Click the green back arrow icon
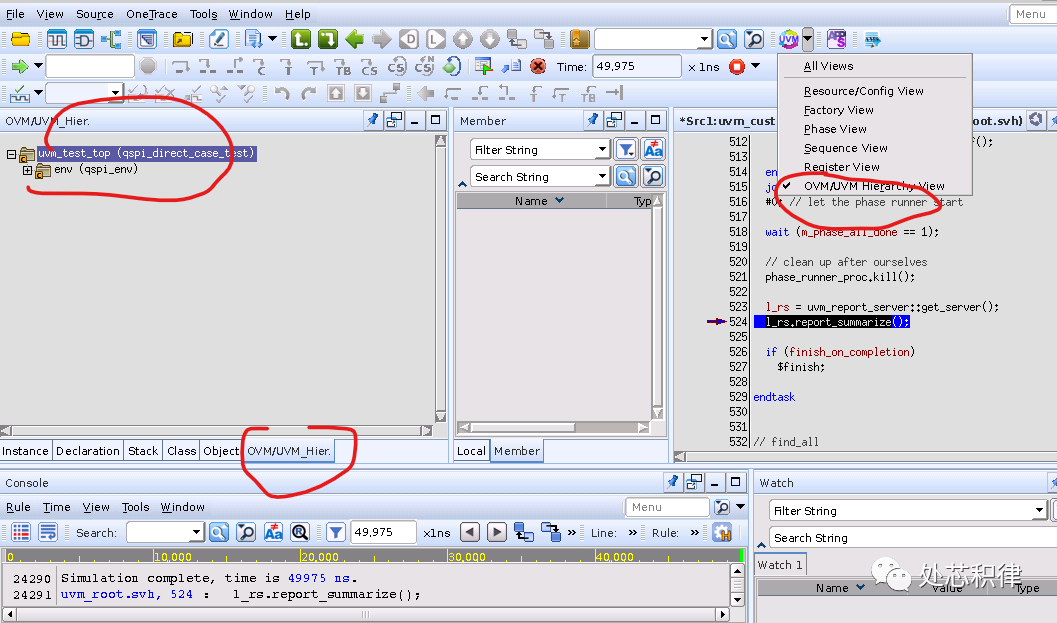Image resolution: width=1057 pixels, height=623 pixels. pyautogui.click(x=354, y=39)
